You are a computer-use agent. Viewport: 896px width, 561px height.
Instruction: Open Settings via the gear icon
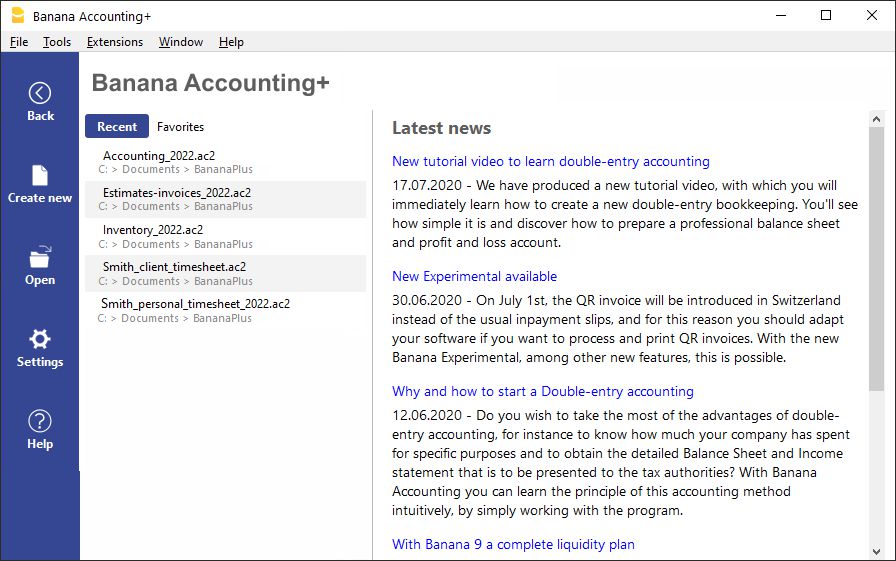[40, 339]
